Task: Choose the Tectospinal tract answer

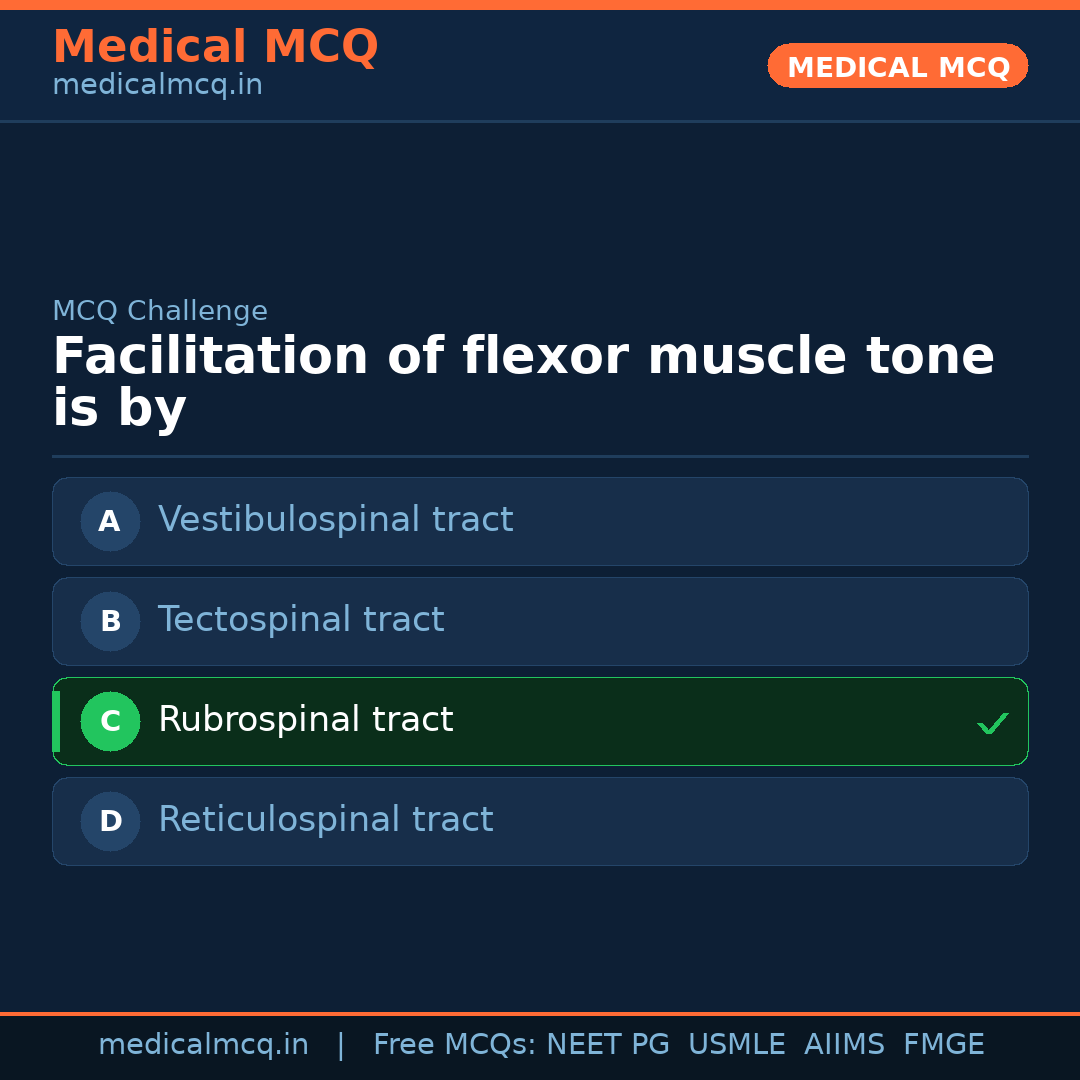Action: pyautogui.click(x=300, y=620)
